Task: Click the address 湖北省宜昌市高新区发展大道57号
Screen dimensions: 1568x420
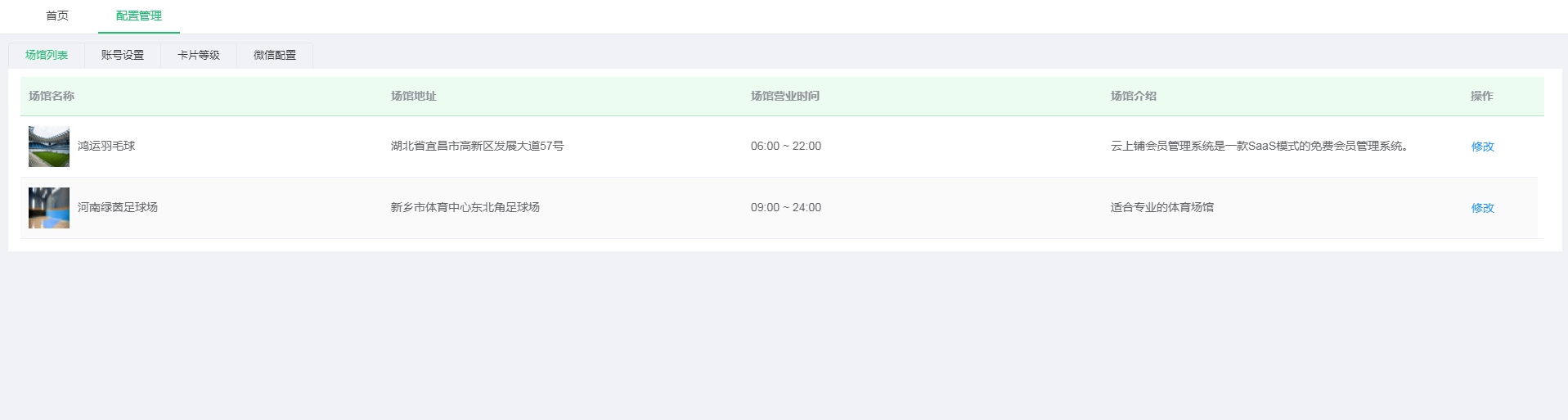Action: coord(477,146)
